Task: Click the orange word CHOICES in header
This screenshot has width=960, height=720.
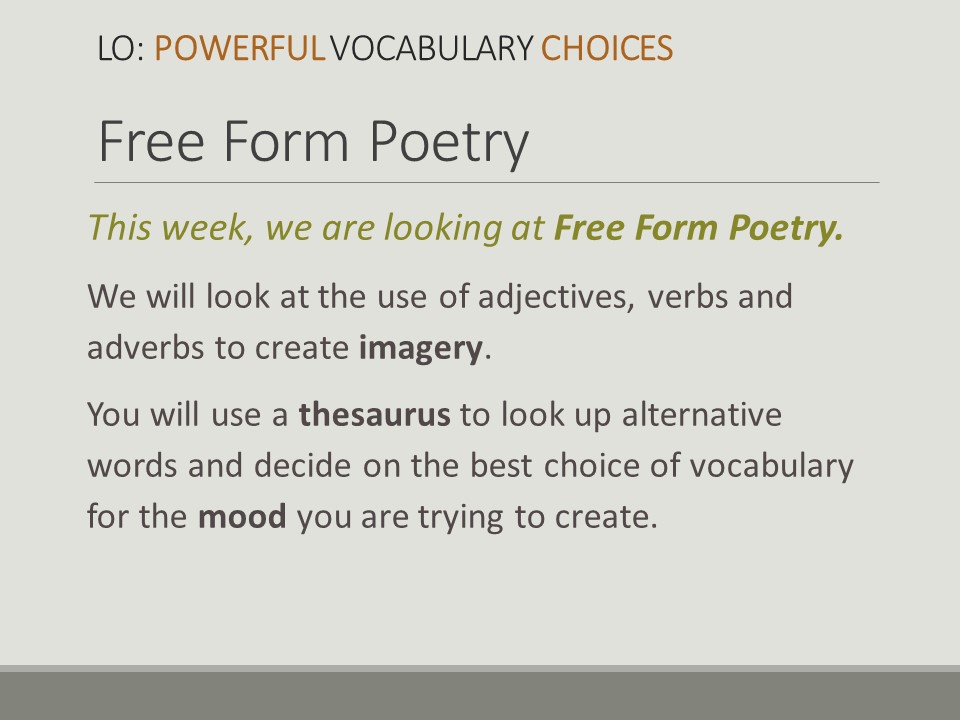Action: point(607,48)
